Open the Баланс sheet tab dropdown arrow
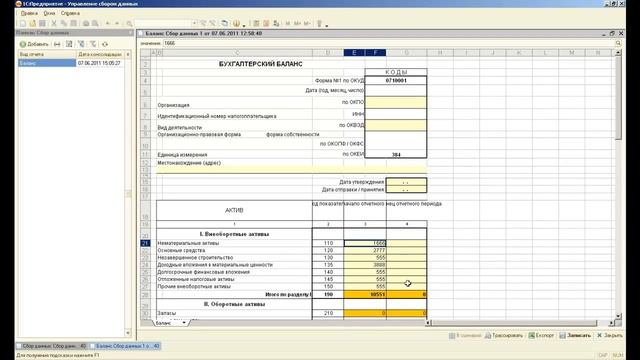This screenshot has height=360, width=640. [x=184, y=323]
